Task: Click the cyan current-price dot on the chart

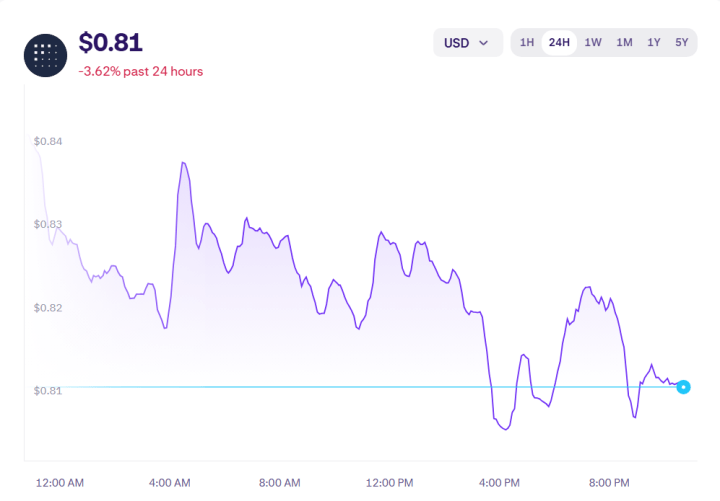Action: pos(683,387)
